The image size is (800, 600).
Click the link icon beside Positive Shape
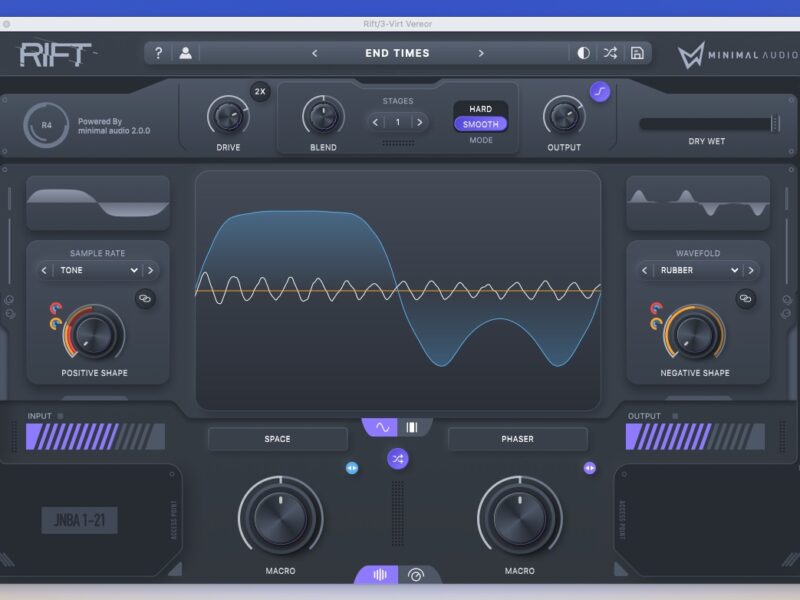(145, 298)
